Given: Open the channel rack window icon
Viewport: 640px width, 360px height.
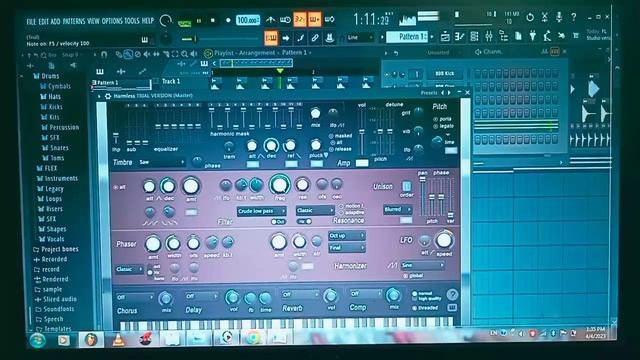Looking at the screenshot, I should (x=474, y=37).
